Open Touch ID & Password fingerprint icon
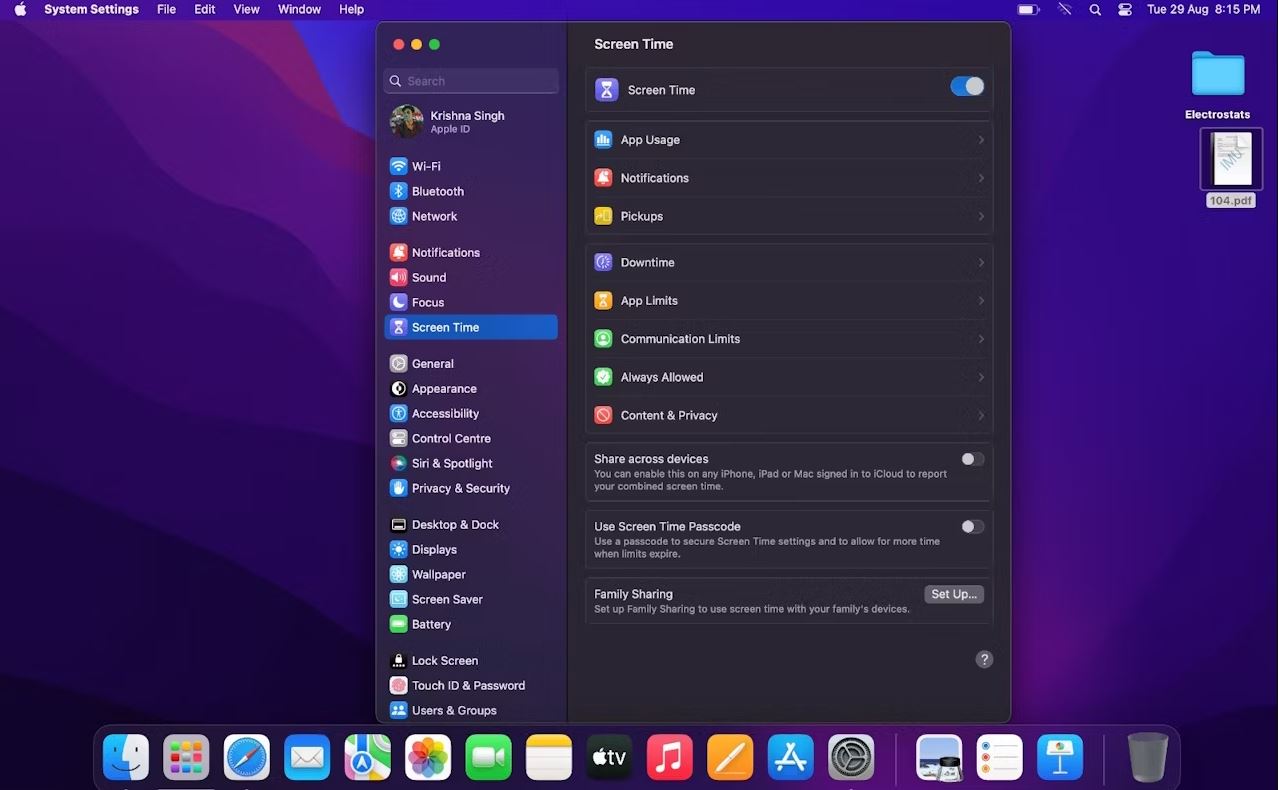 click(398, 685)
